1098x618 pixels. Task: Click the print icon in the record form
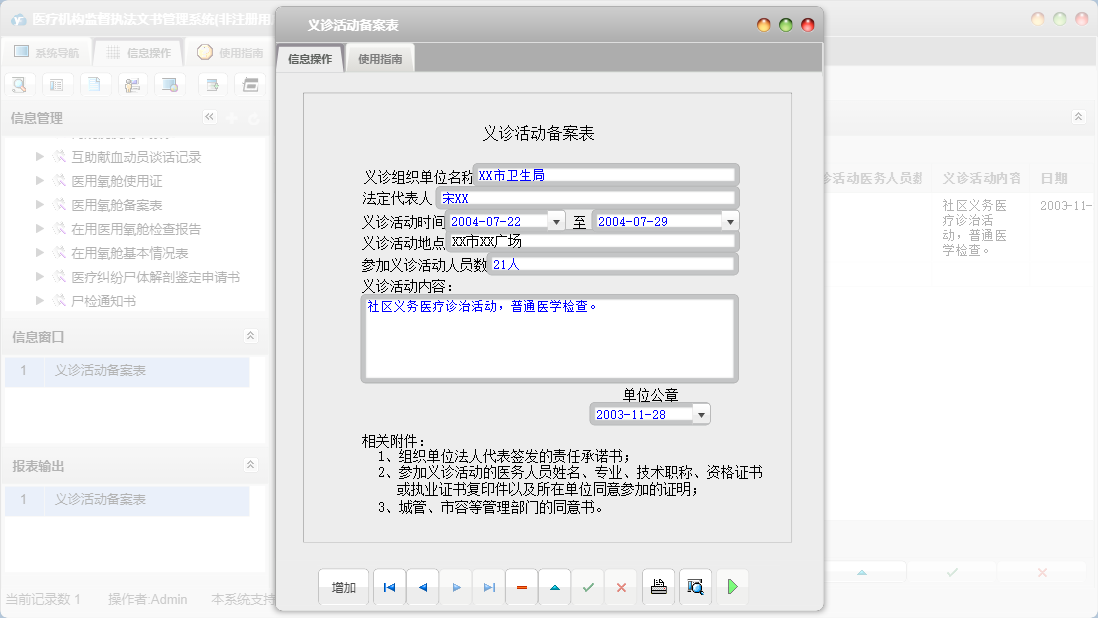[658, 587]
